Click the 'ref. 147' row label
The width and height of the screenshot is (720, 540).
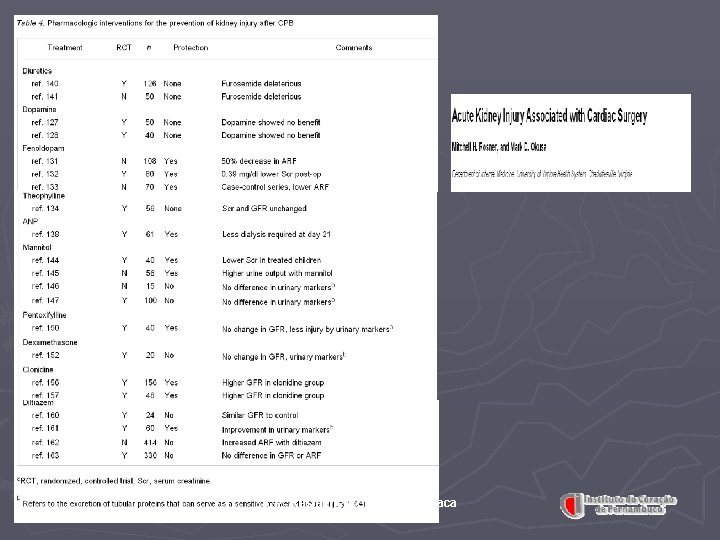pyautogui.click(x=45, y=300)
